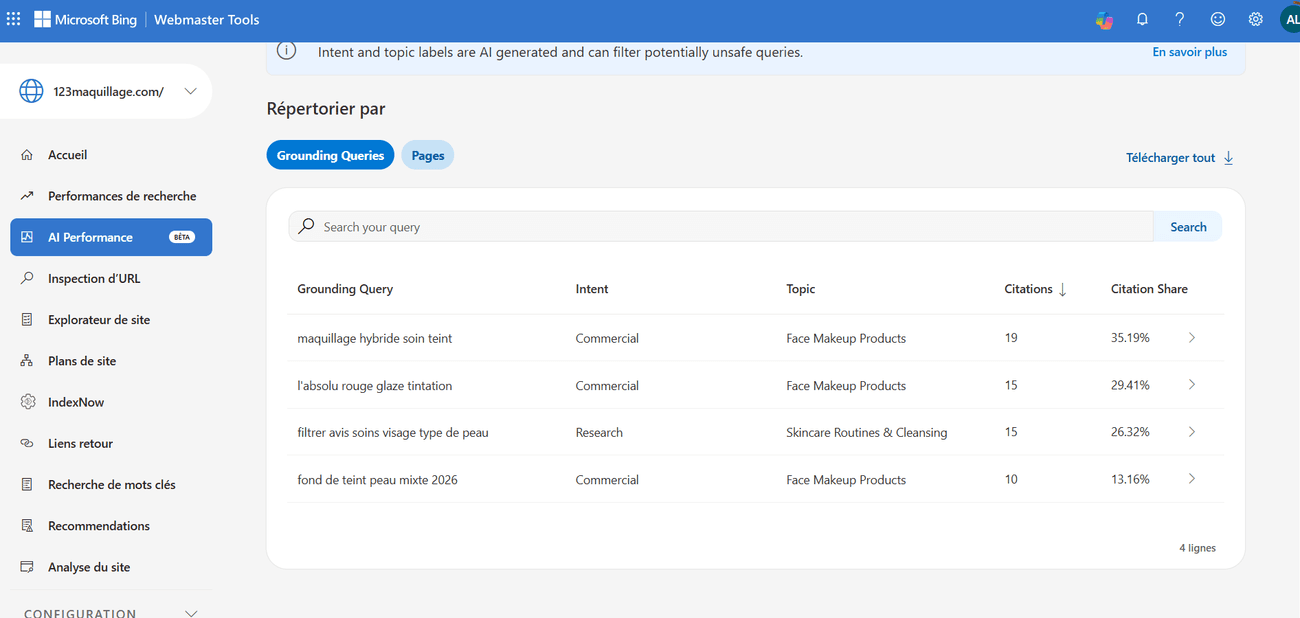Collapse the CONFIGURATION section chevron
The height and width of the screenshot is (618, 1300).
[192, 613]
